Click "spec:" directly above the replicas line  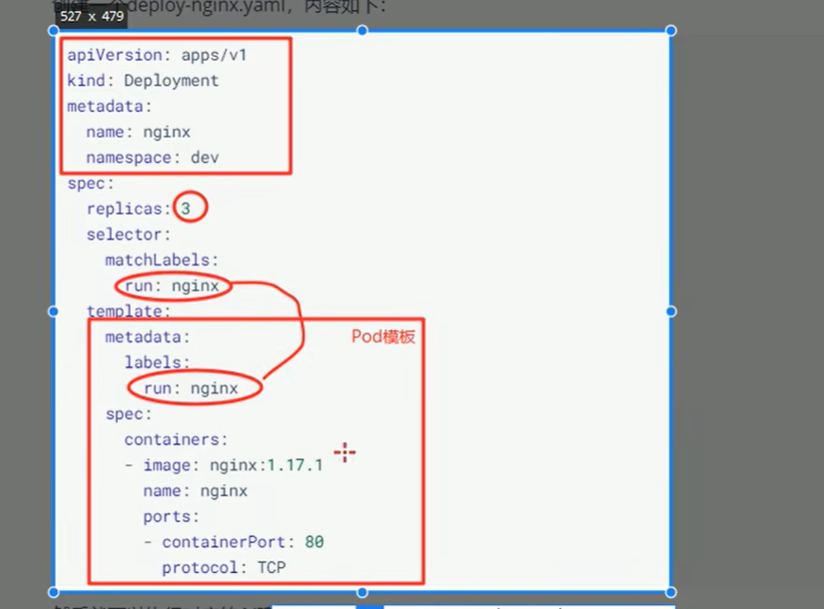point(90,184)
